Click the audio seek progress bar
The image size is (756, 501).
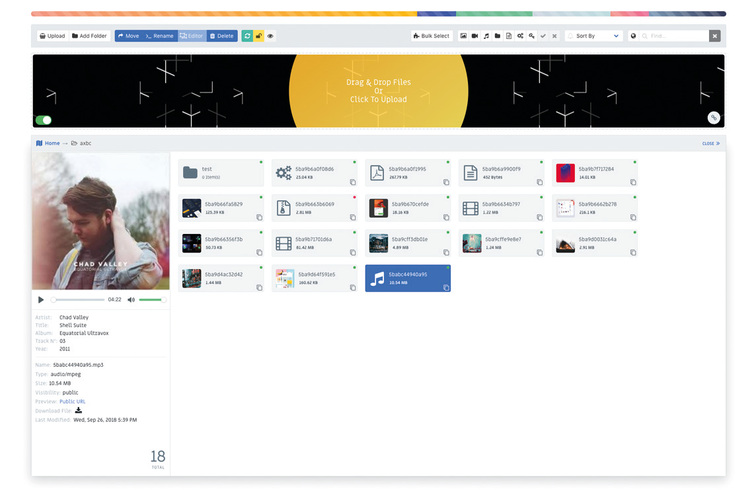coord(78,300)
